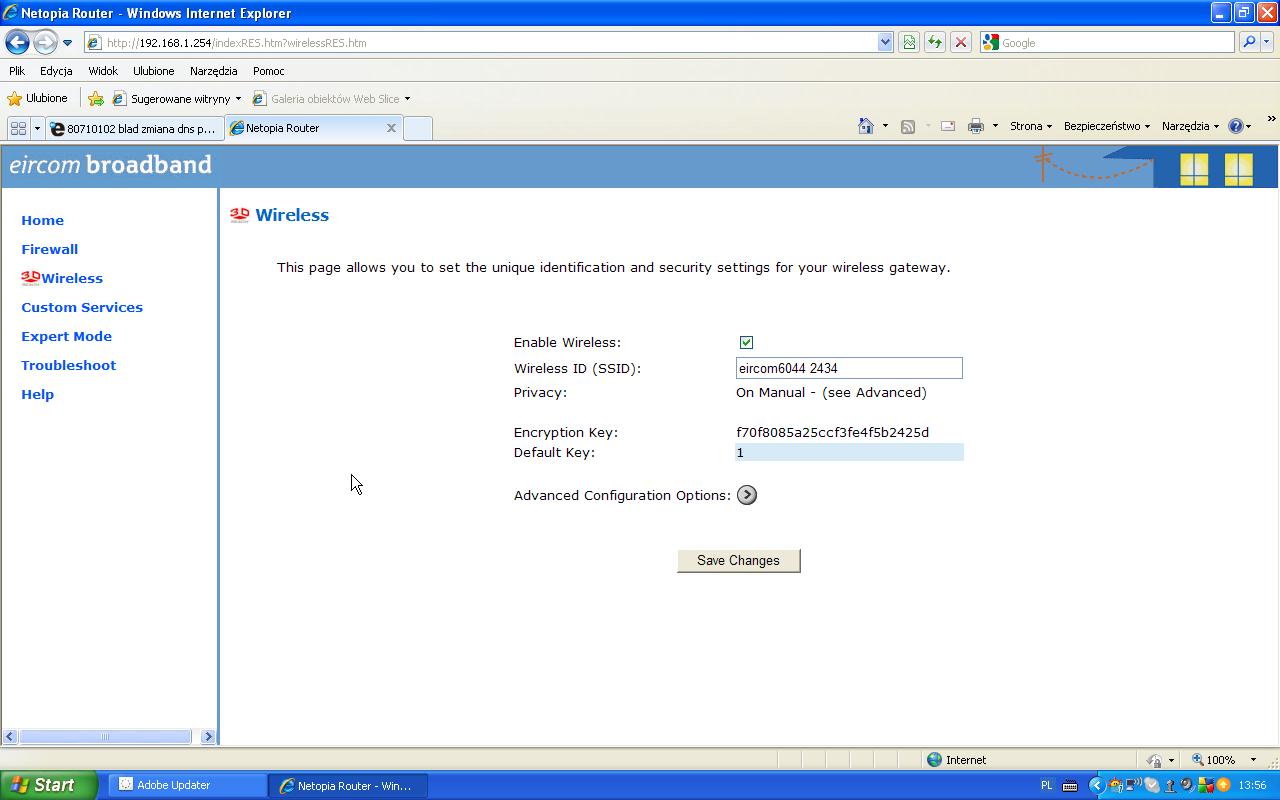Click the sidebar horizontal scrollbar thumb
Image resolution: width=1280 pixels, height=800 pixels.
point(105,736)
